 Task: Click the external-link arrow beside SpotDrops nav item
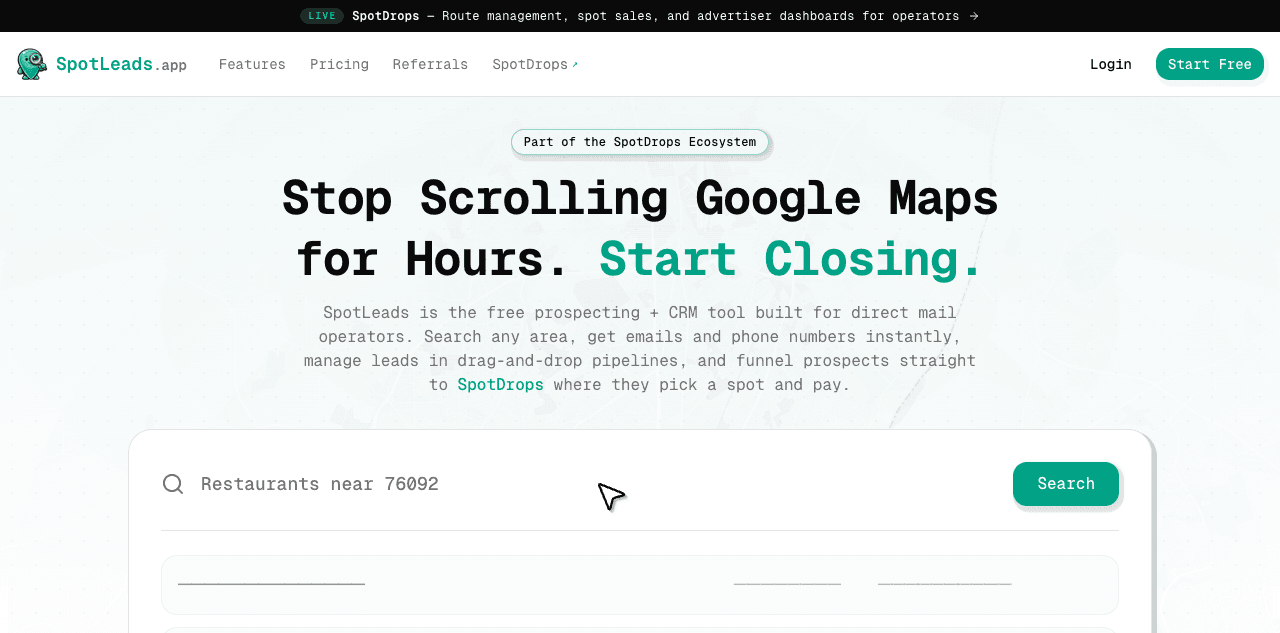click(x=575, y=62)
